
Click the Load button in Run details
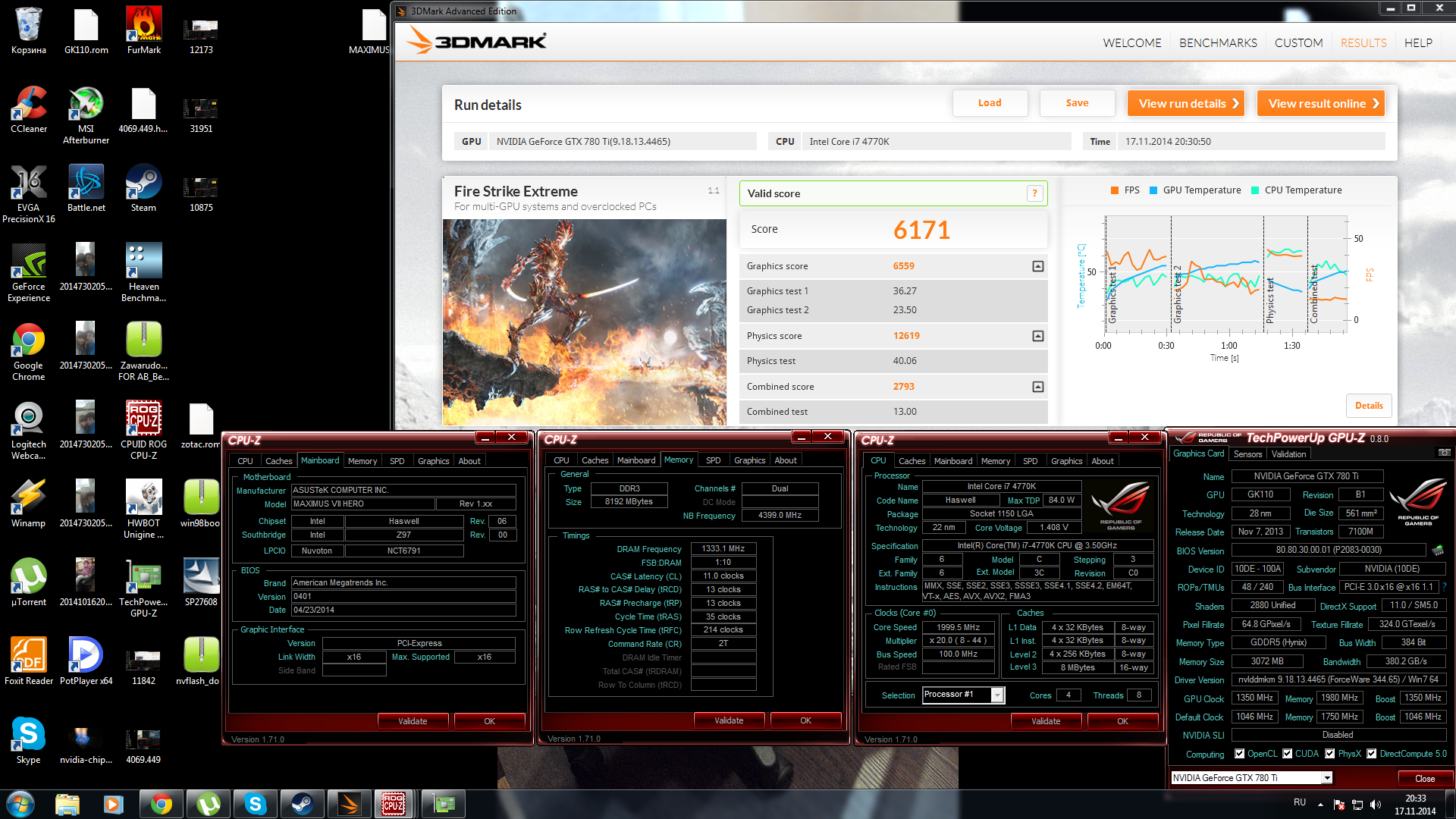click(990, 103)
